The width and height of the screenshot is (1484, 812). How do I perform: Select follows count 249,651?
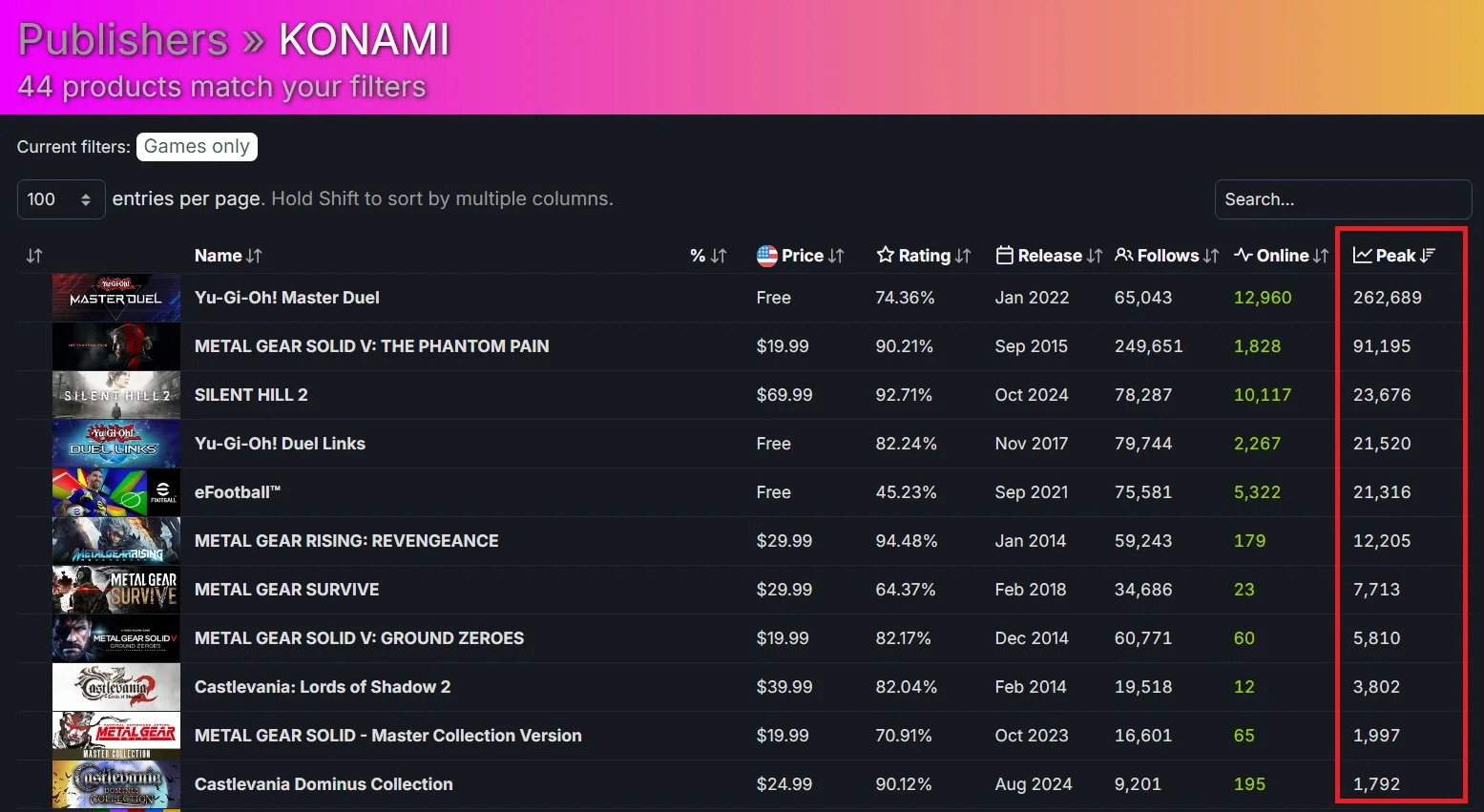point(1149,346)
